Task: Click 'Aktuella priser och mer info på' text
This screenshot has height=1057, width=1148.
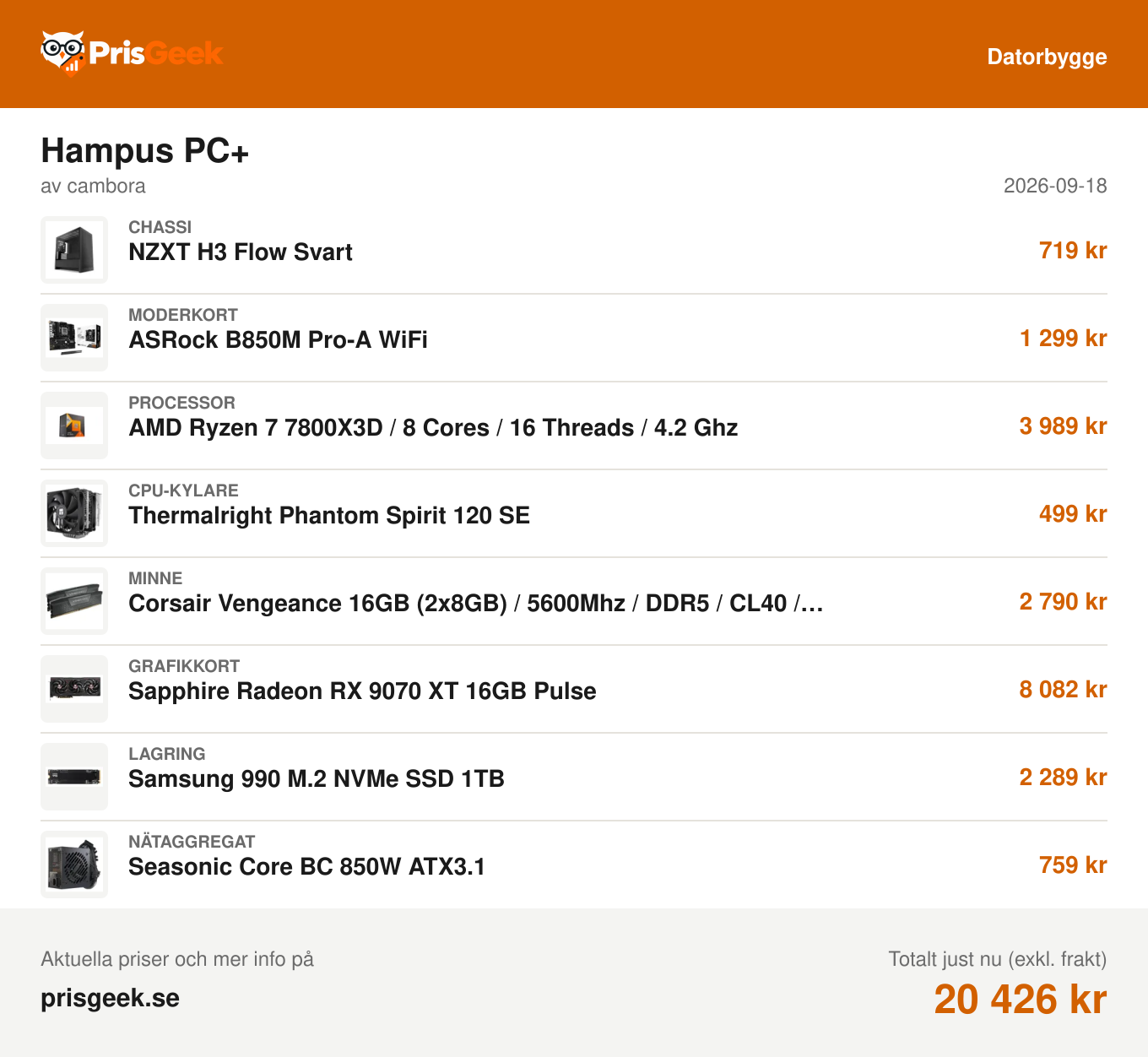Action: click(x=177, y=959)
